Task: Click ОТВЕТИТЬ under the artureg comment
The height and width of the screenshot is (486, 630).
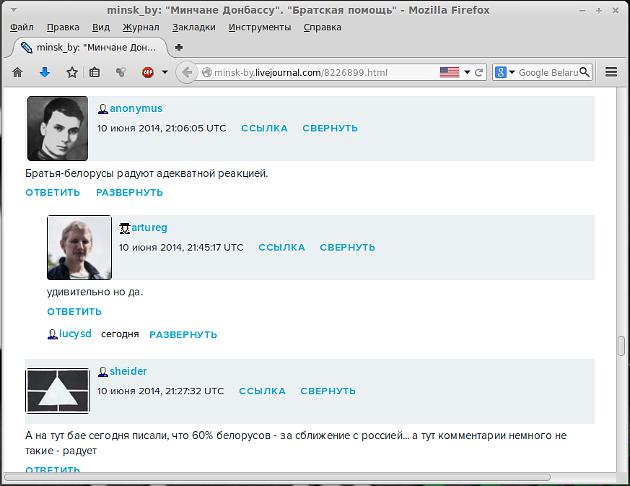Action: (74, 311)
